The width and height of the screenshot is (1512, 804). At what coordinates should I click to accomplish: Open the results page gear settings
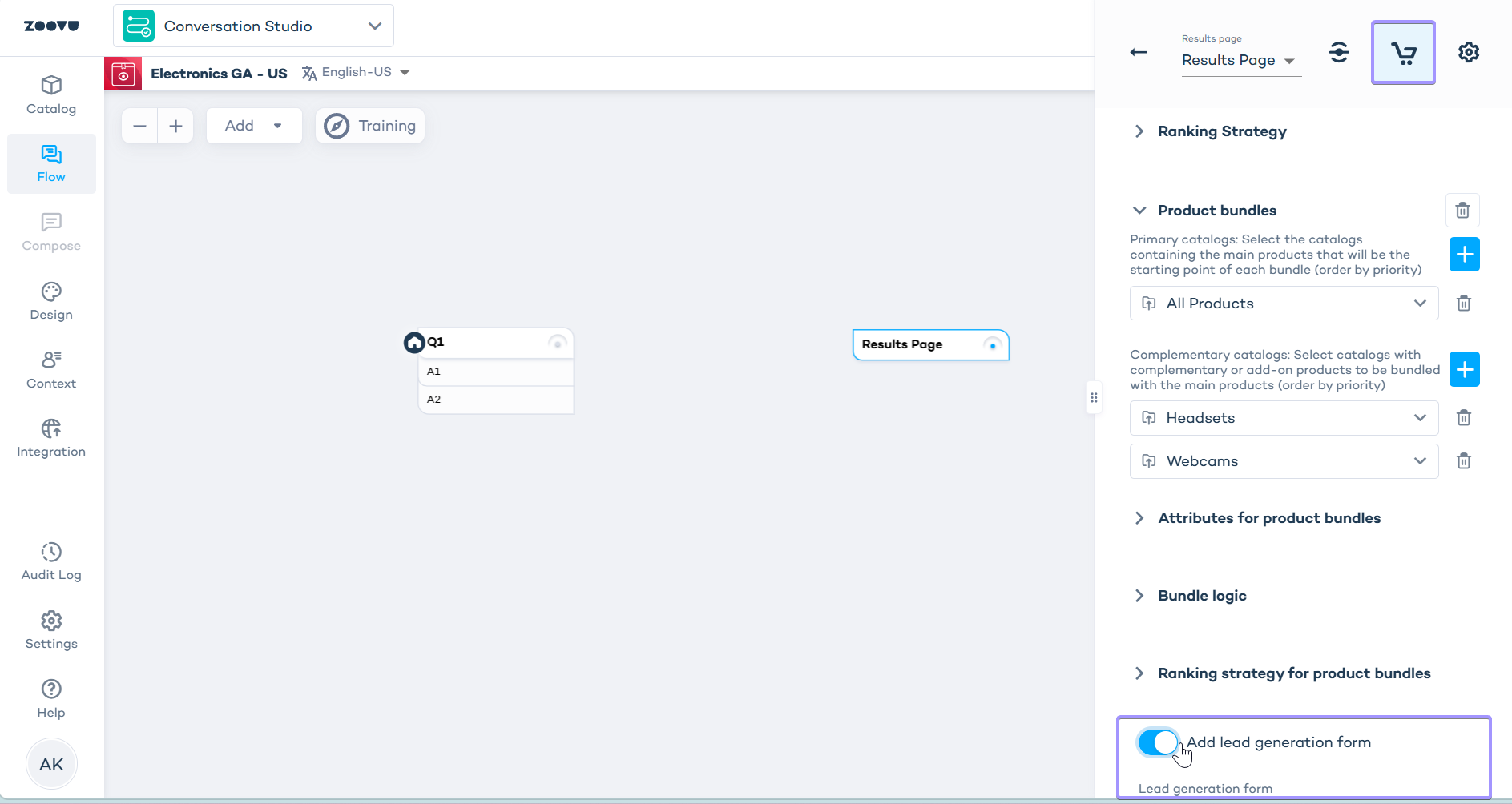1468,53
